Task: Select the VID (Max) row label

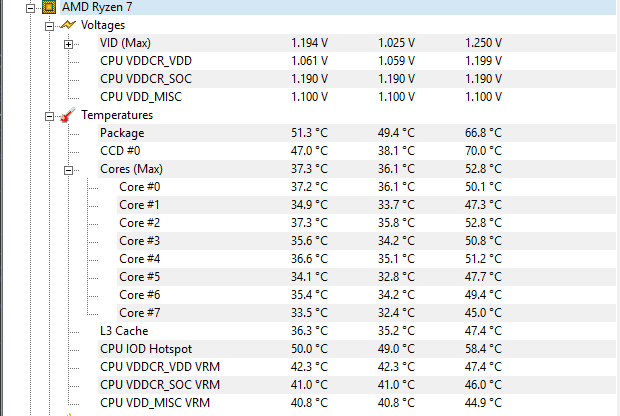Action: click(125, 43)
